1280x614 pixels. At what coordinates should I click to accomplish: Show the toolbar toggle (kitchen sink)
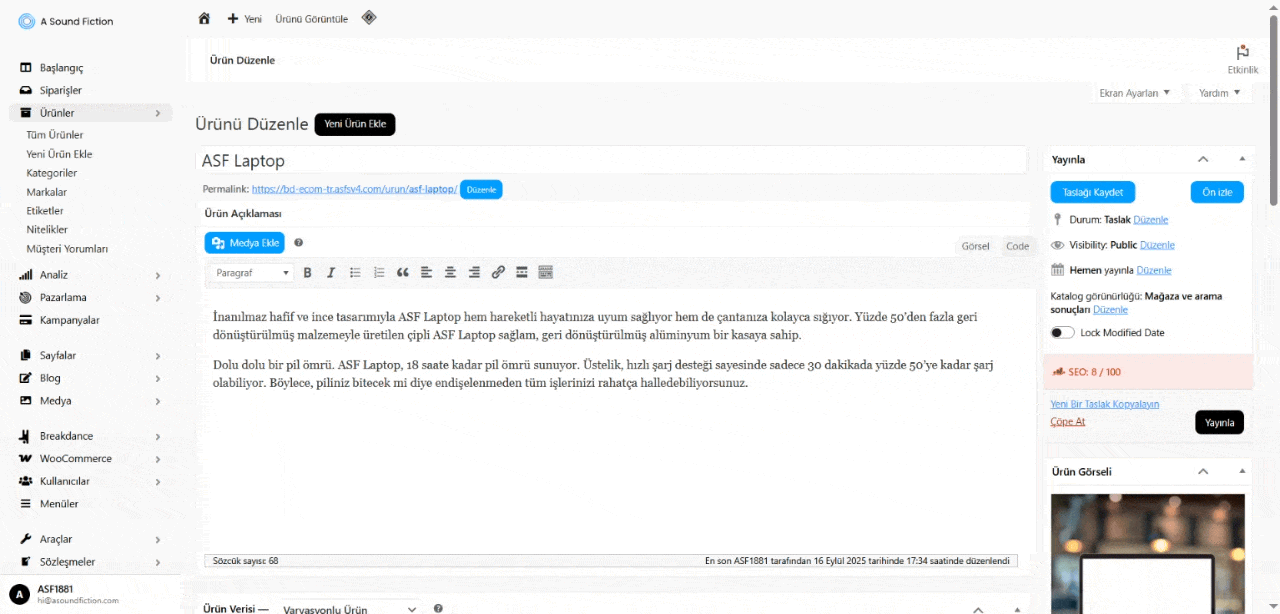click(x=545, y=272)
